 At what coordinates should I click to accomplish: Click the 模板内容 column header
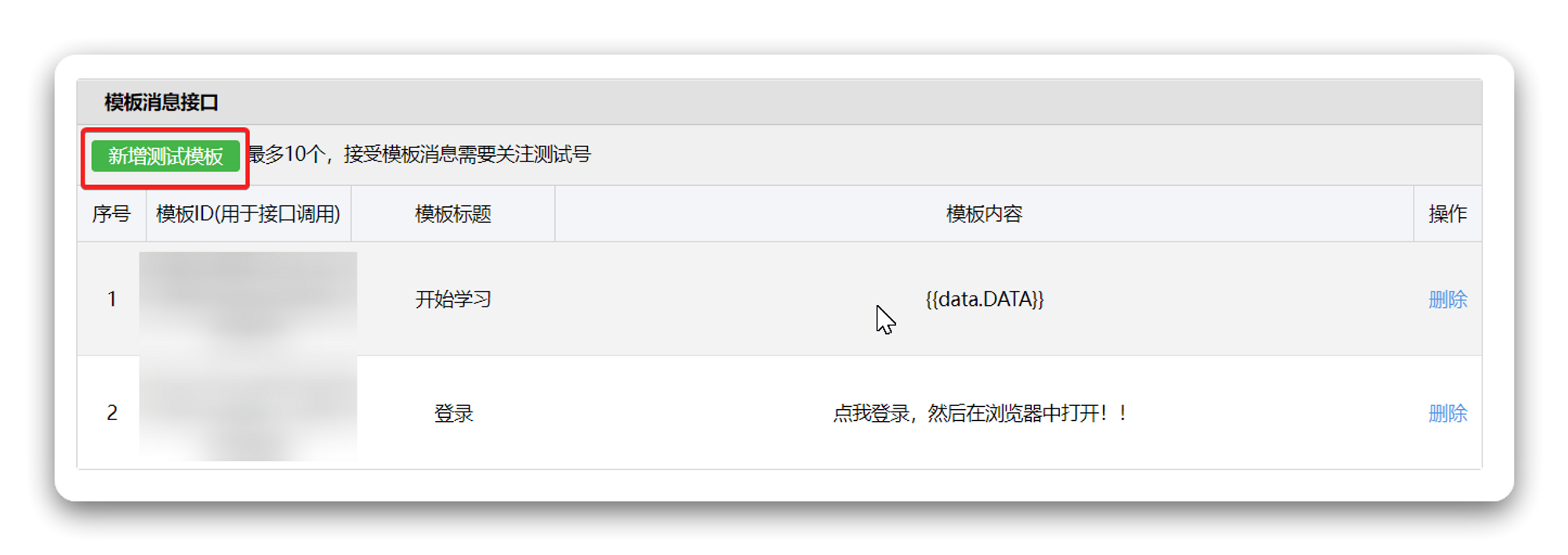pyautogui.click(x=984, y=214)
